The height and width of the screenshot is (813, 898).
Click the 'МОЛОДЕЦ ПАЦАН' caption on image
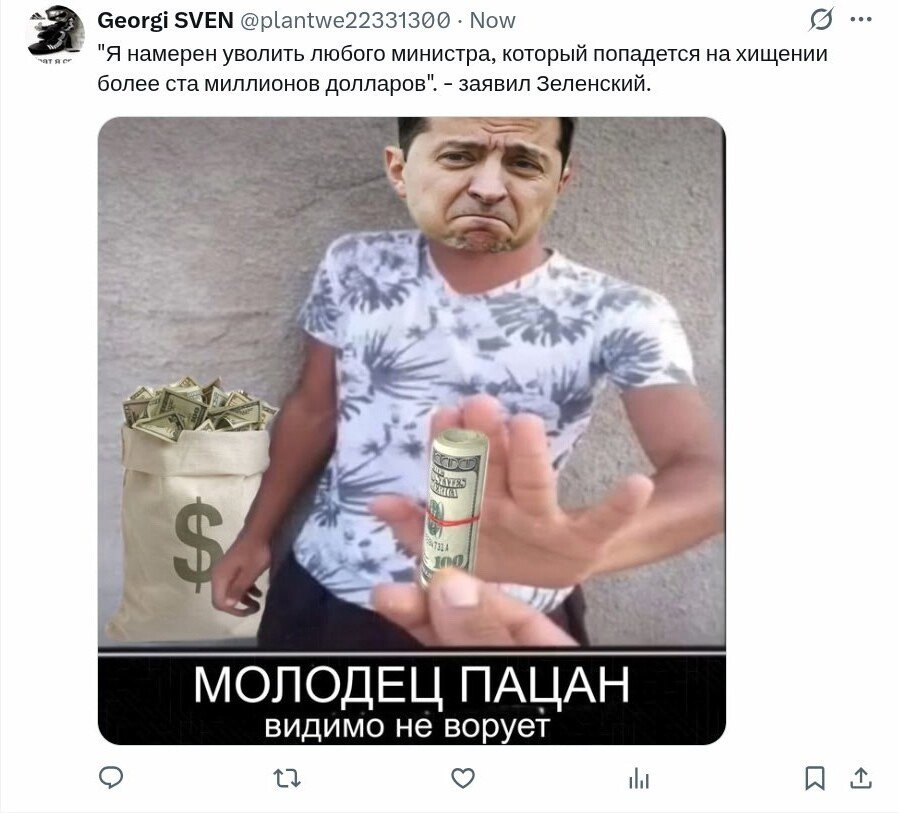coord(411,684)
